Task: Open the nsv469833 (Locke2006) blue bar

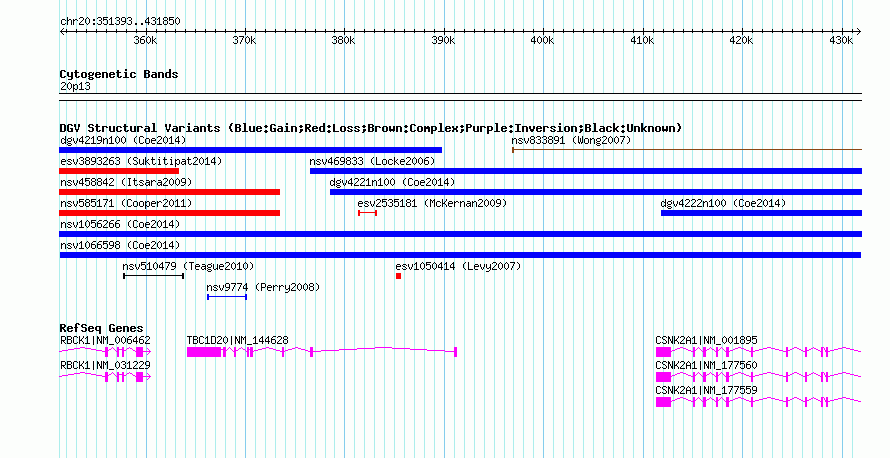Action: click(x=586, y=171)
